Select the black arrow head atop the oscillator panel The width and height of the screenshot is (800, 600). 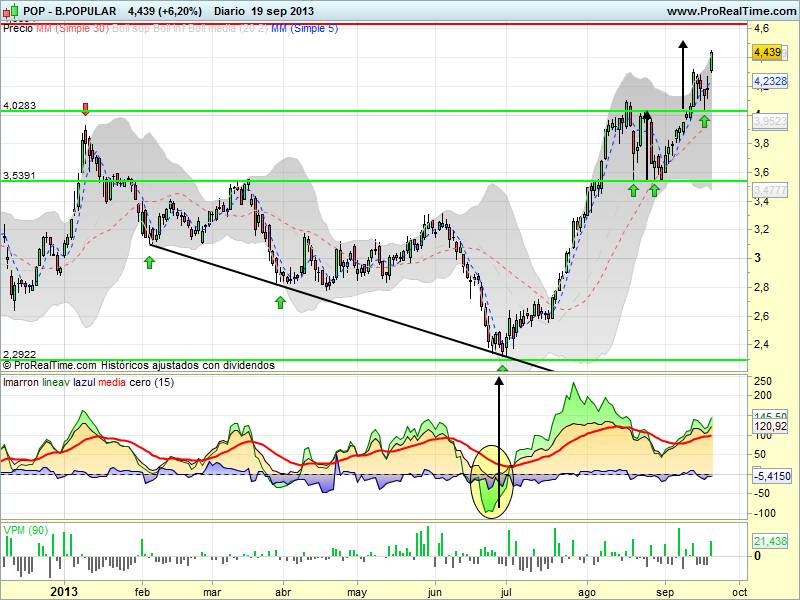(x=499, y=381)
